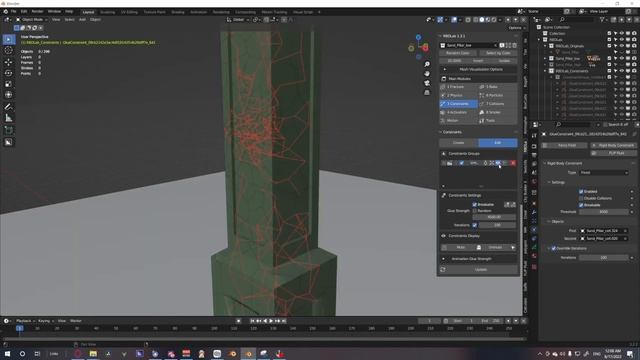Open the Windows Start menu
The height and width of the screenshot is (360, 640).
click(7, 353)
